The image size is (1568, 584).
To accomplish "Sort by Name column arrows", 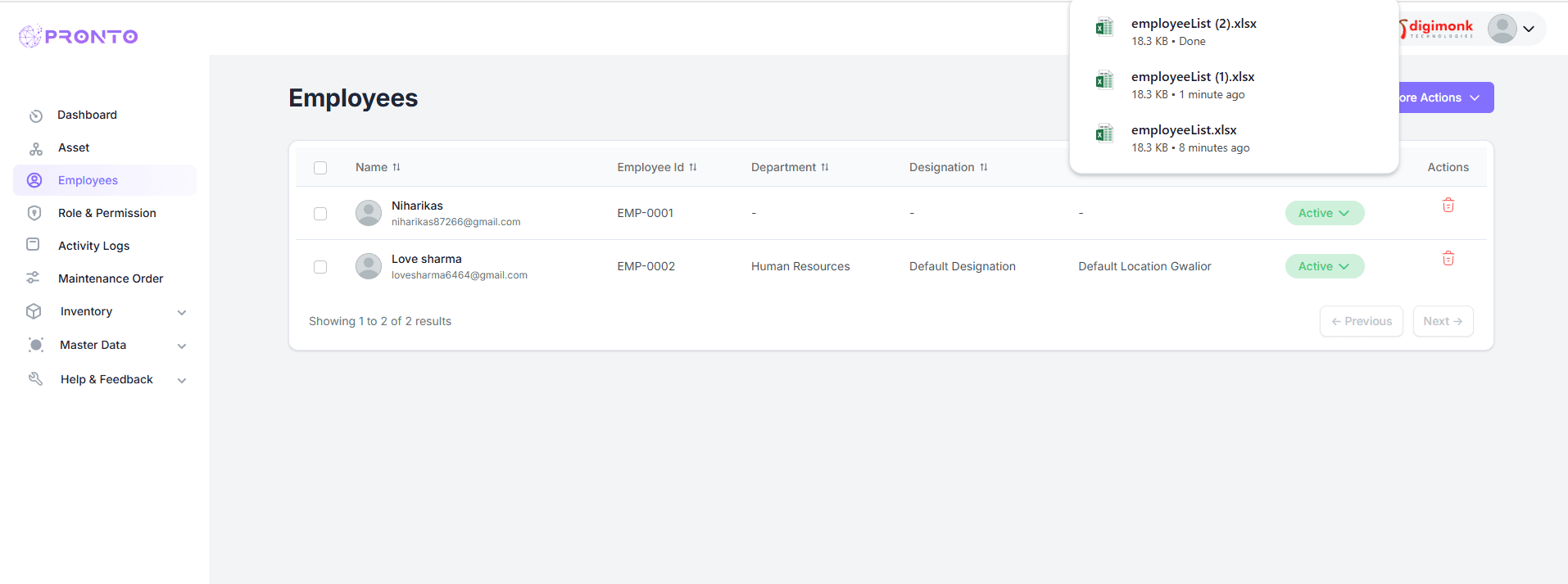I will (397, 167).
